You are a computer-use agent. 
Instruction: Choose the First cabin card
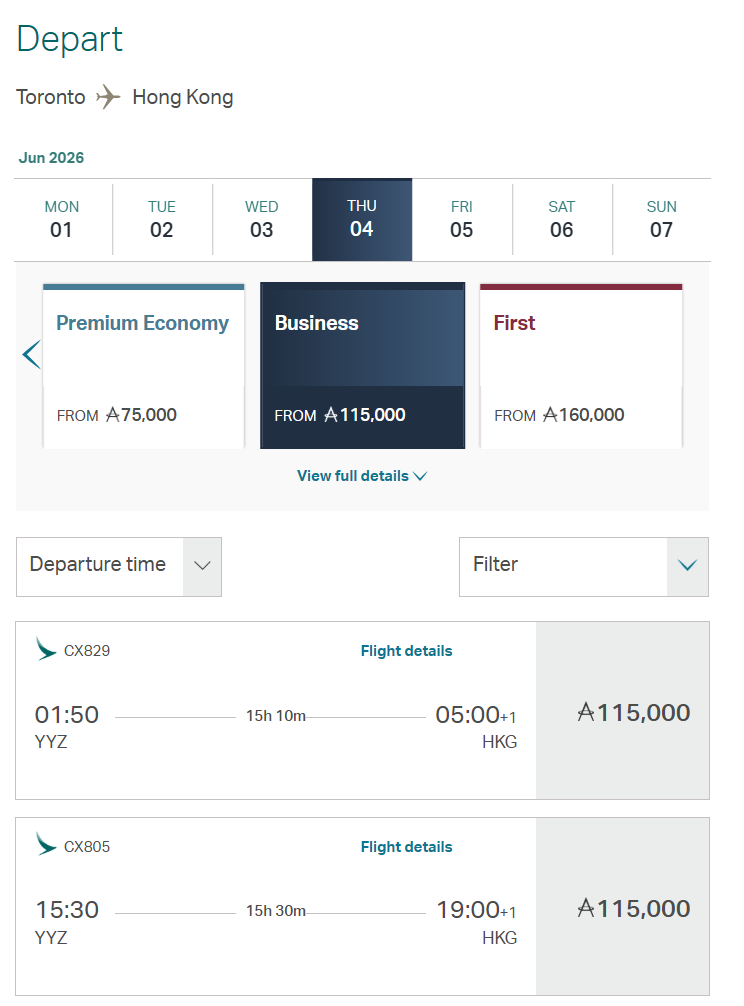click(x=581, y=366)
